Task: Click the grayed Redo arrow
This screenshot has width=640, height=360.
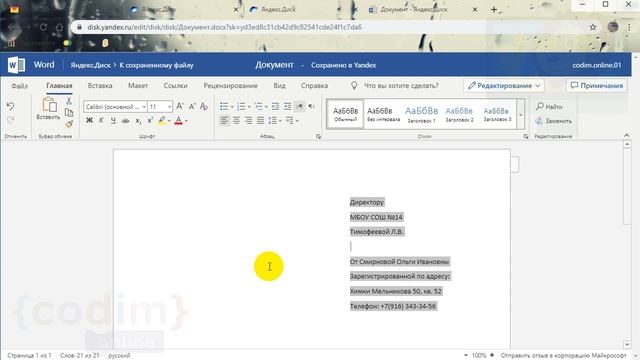Action: point(11,120)
